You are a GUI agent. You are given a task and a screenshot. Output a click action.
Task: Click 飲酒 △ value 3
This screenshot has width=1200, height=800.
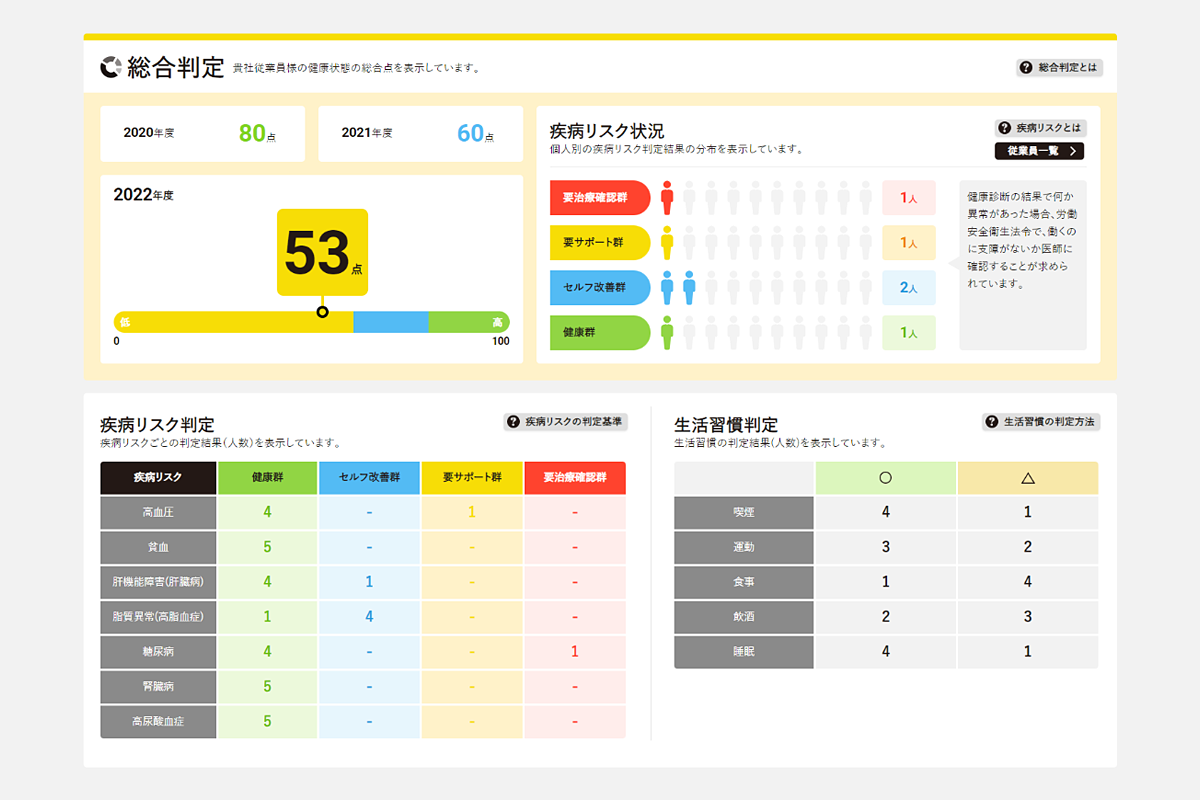point(1028,617)
